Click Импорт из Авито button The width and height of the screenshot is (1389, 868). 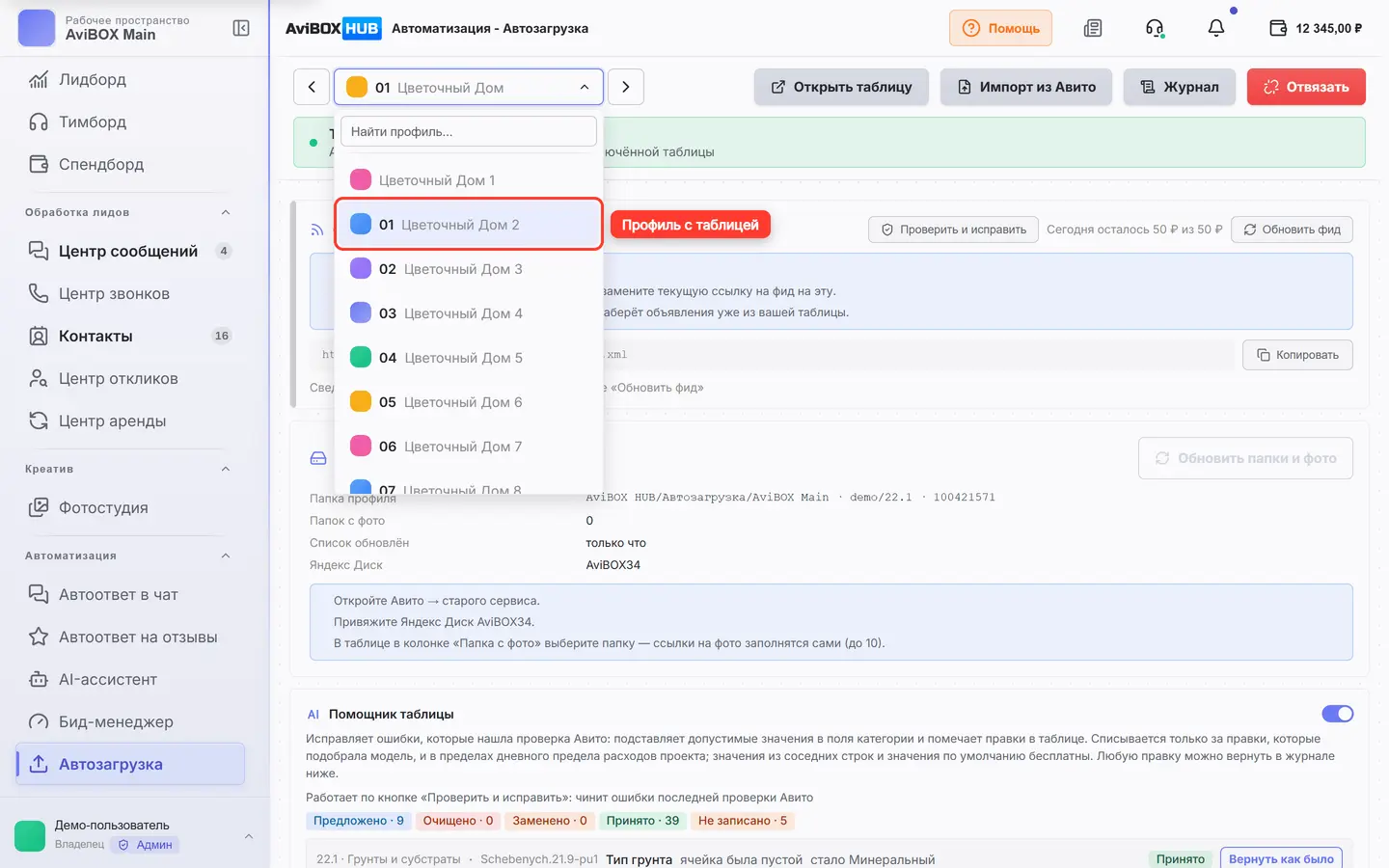click(x=1026, y=87)
